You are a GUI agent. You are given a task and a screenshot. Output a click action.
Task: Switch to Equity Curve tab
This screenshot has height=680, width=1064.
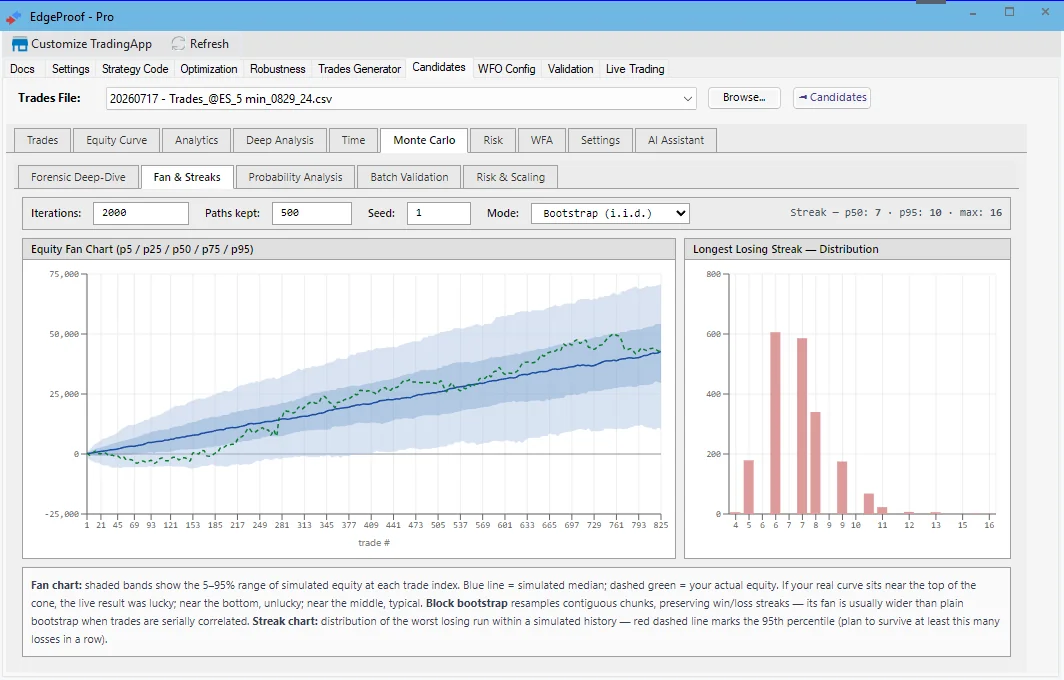coord(117,140)
